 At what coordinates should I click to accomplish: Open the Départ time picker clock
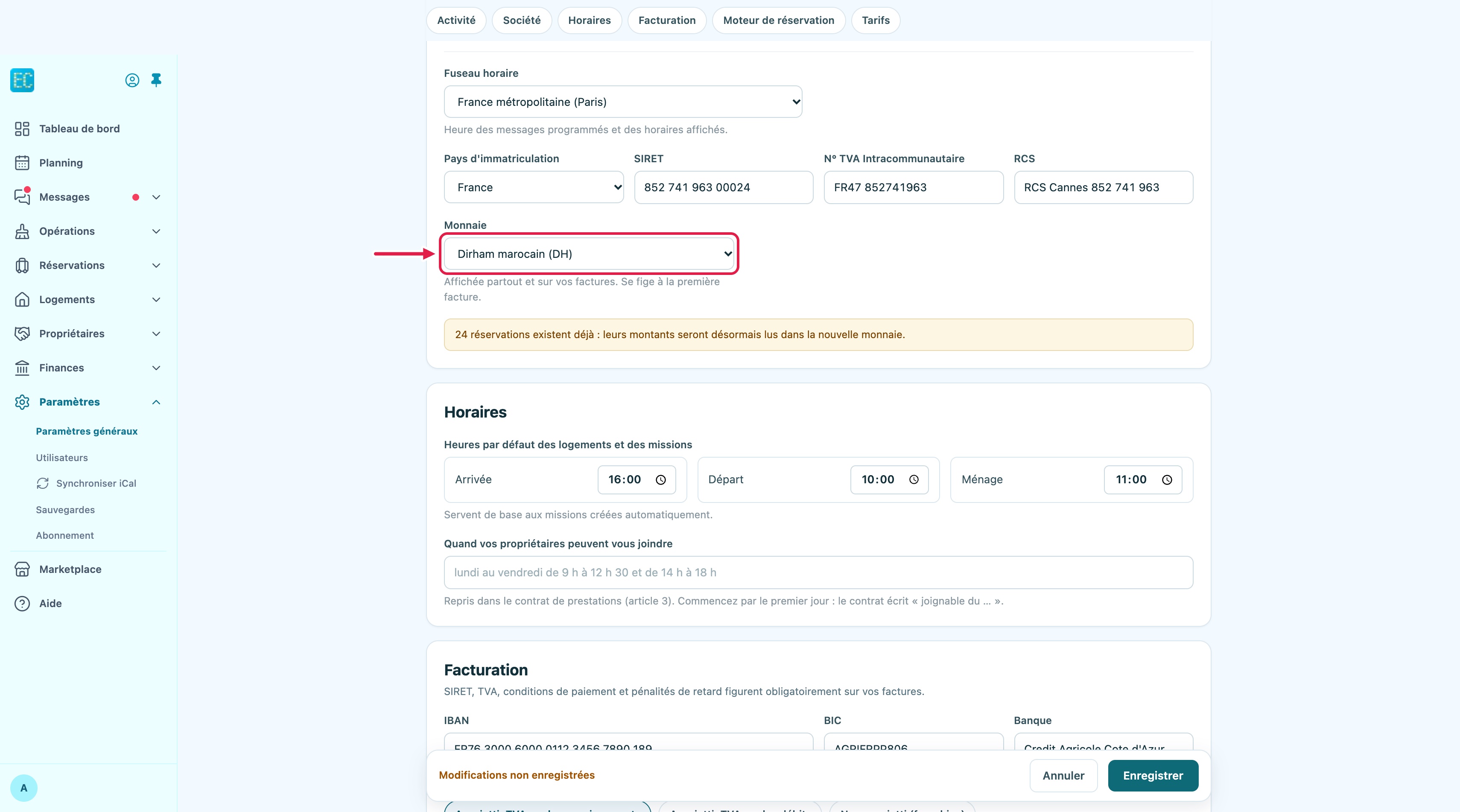tap(914, 479)
